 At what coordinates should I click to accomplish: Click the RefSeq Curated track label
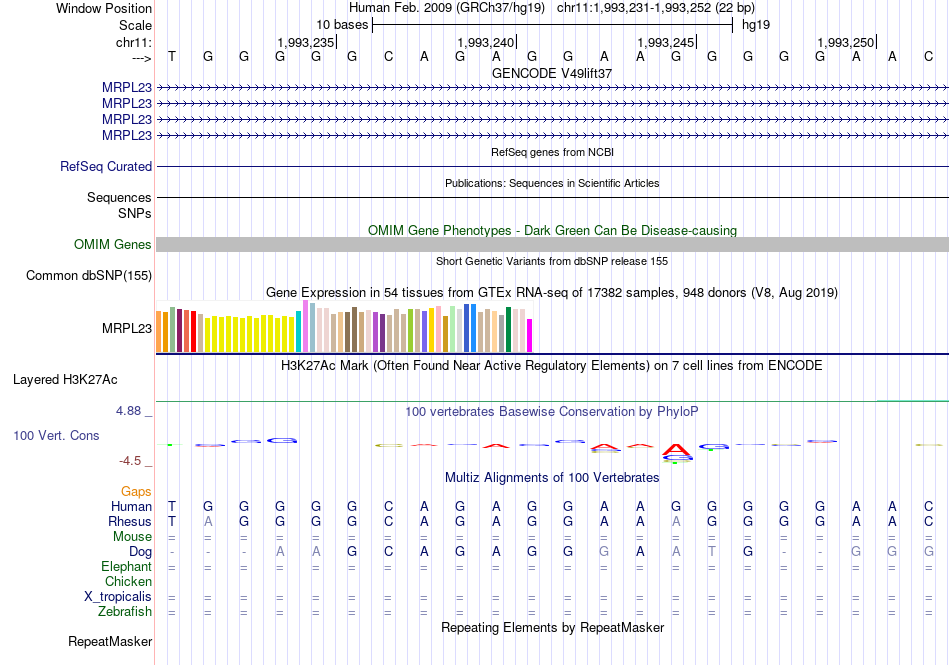click(106, 167)
